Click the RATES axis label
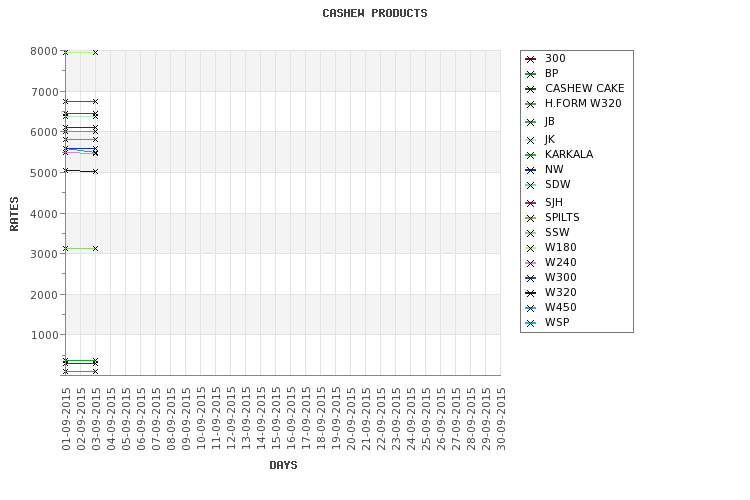This screenshot has width=750, height=500. [14, 213]
